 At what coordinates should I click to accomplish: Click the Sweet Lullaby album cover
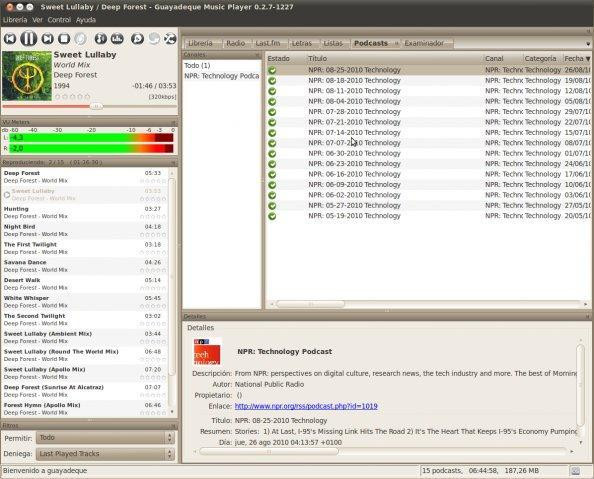(x=27, y=76)
